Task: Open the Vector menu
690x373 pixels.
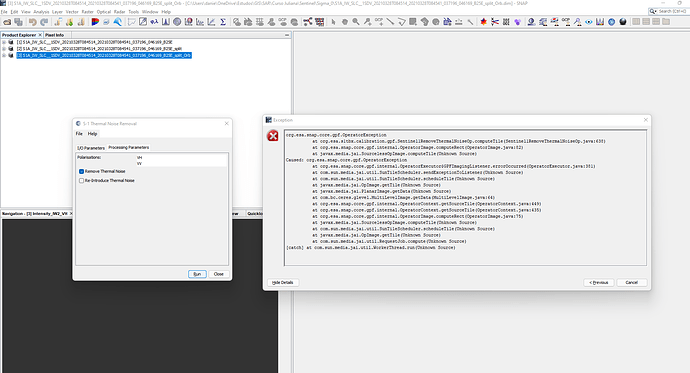Action: pyautogui.click(x=72, y=12)
